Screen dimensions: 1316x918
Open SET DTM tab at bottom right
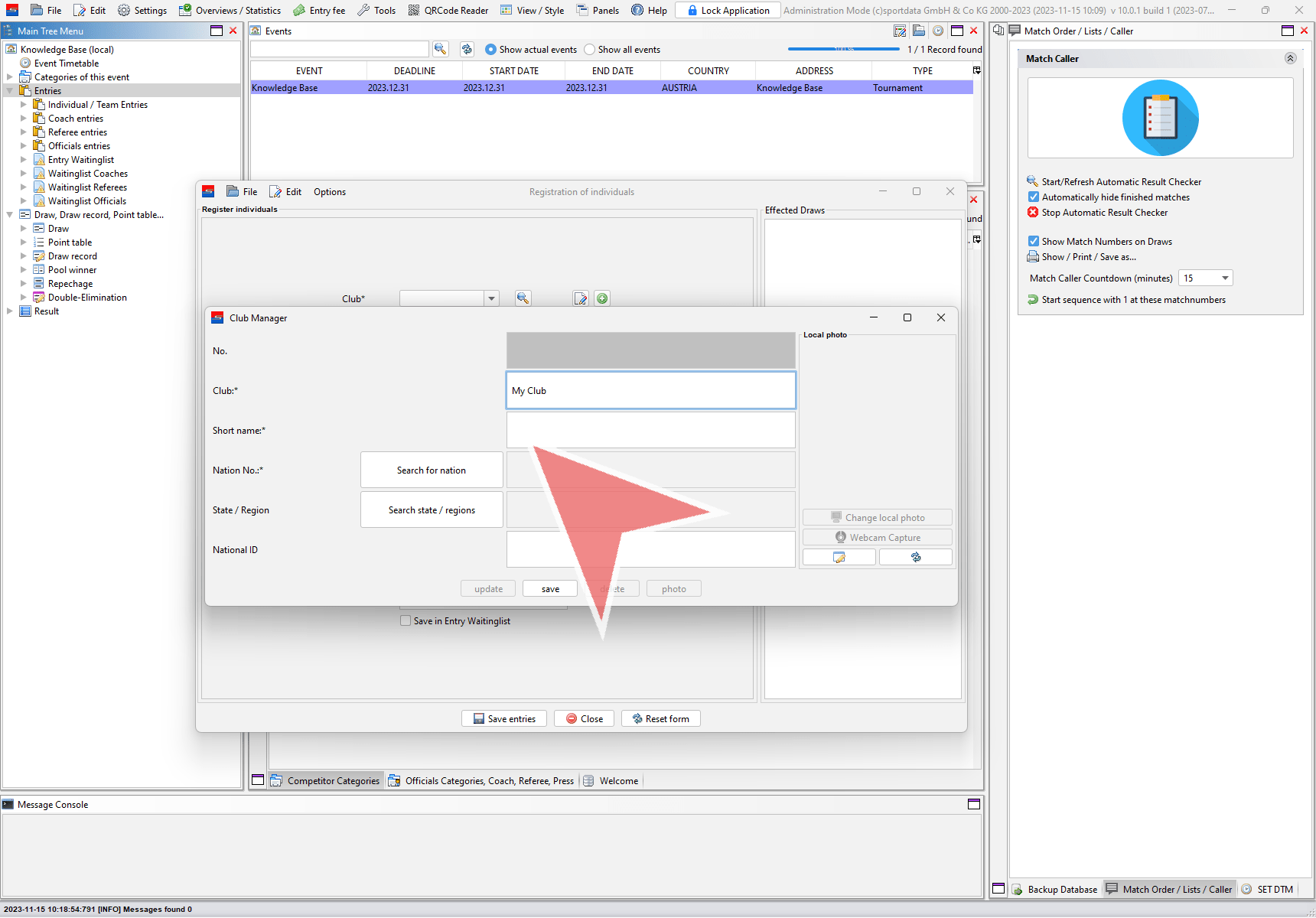(1267, 889)
